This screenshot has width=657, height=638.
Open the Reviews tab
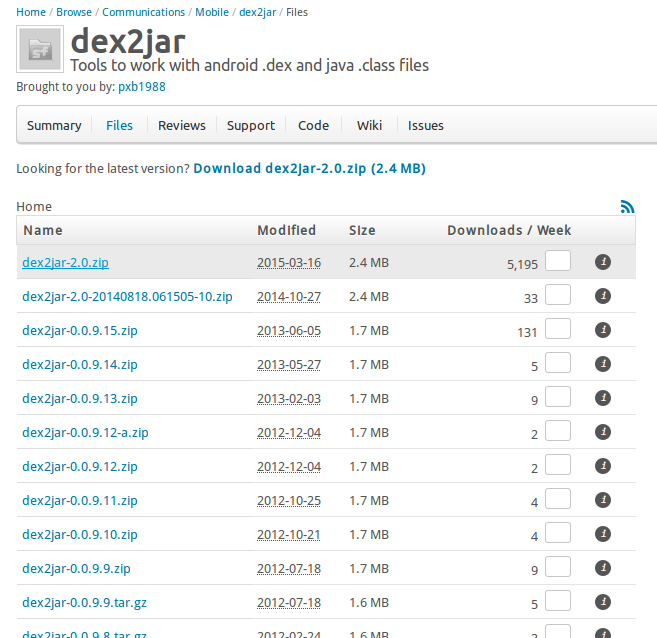(x=182, y=125)
